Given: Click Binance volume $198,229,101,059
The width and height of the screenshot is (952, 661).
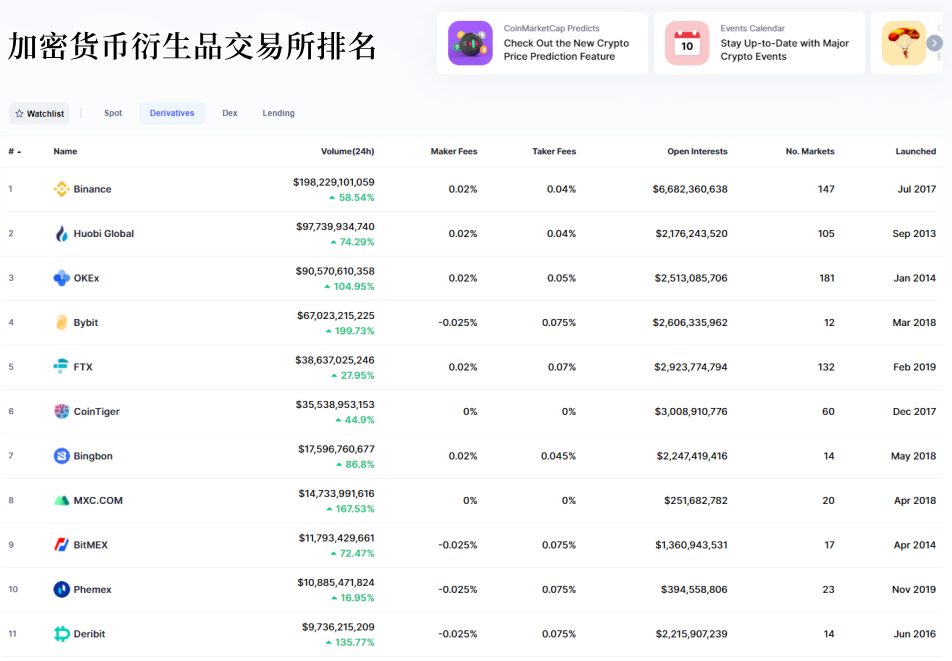Looking at the screenshot, I should tap(333, 182).
